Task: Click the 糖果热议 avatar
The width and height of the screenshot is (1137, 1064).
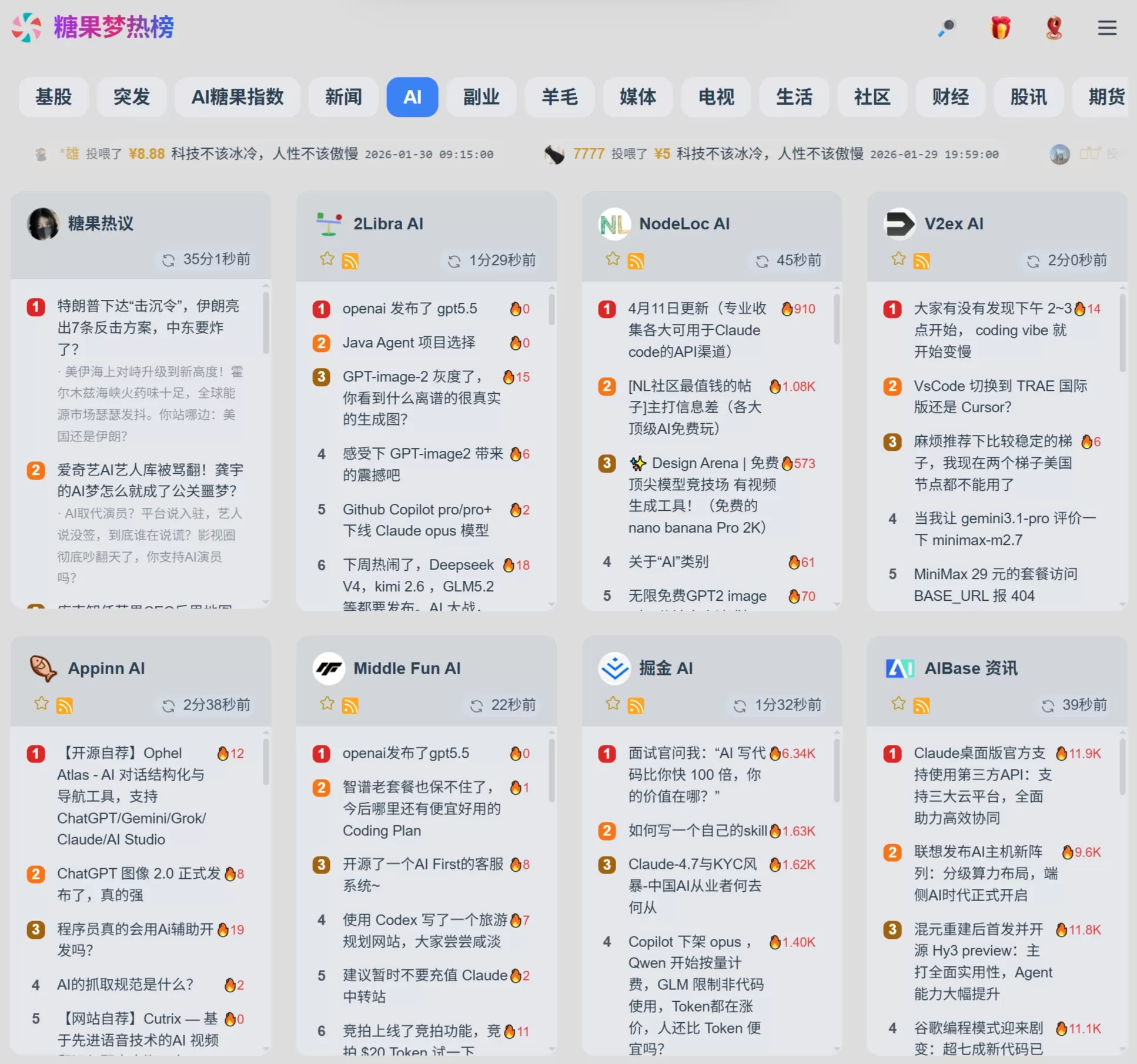Action: pyautogui.click(x=43, y=224)
